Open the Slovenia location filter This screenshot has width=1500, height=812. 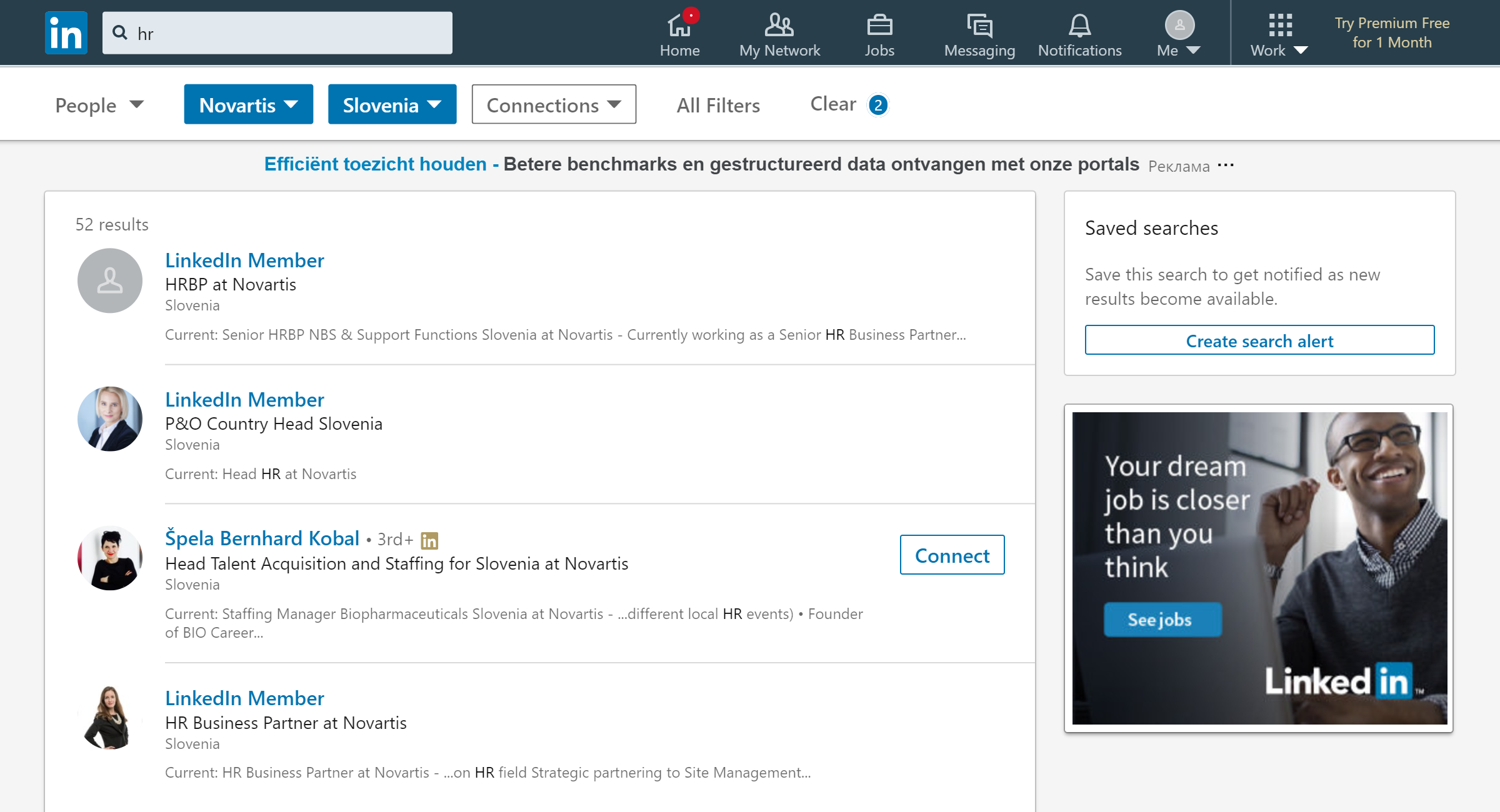(x=392, y=104)
